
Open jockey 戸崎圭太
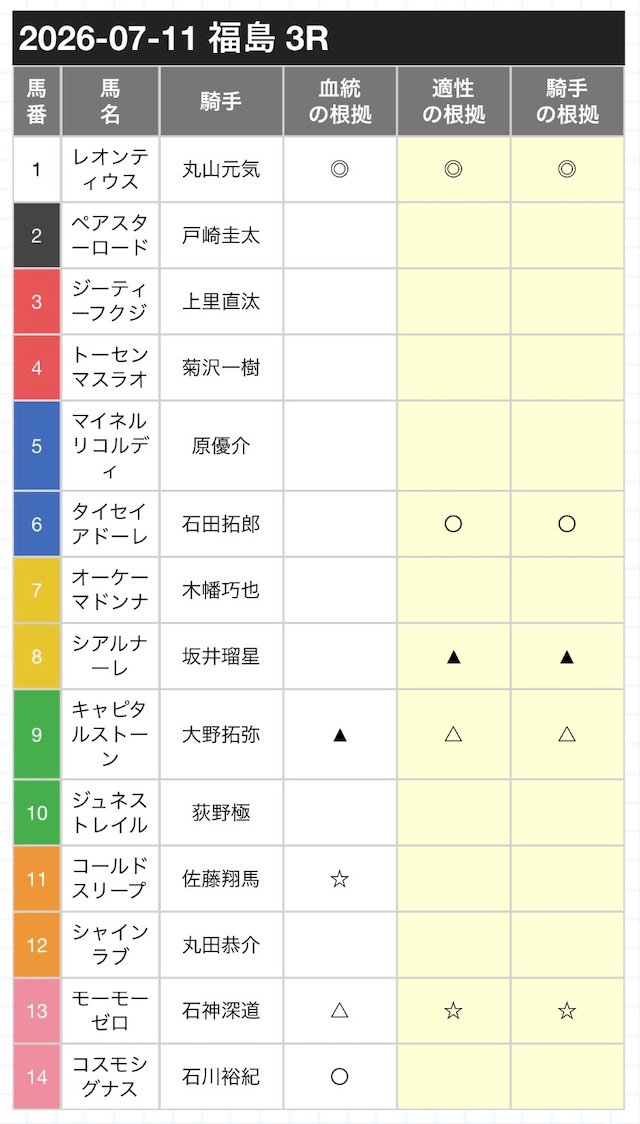221,236
